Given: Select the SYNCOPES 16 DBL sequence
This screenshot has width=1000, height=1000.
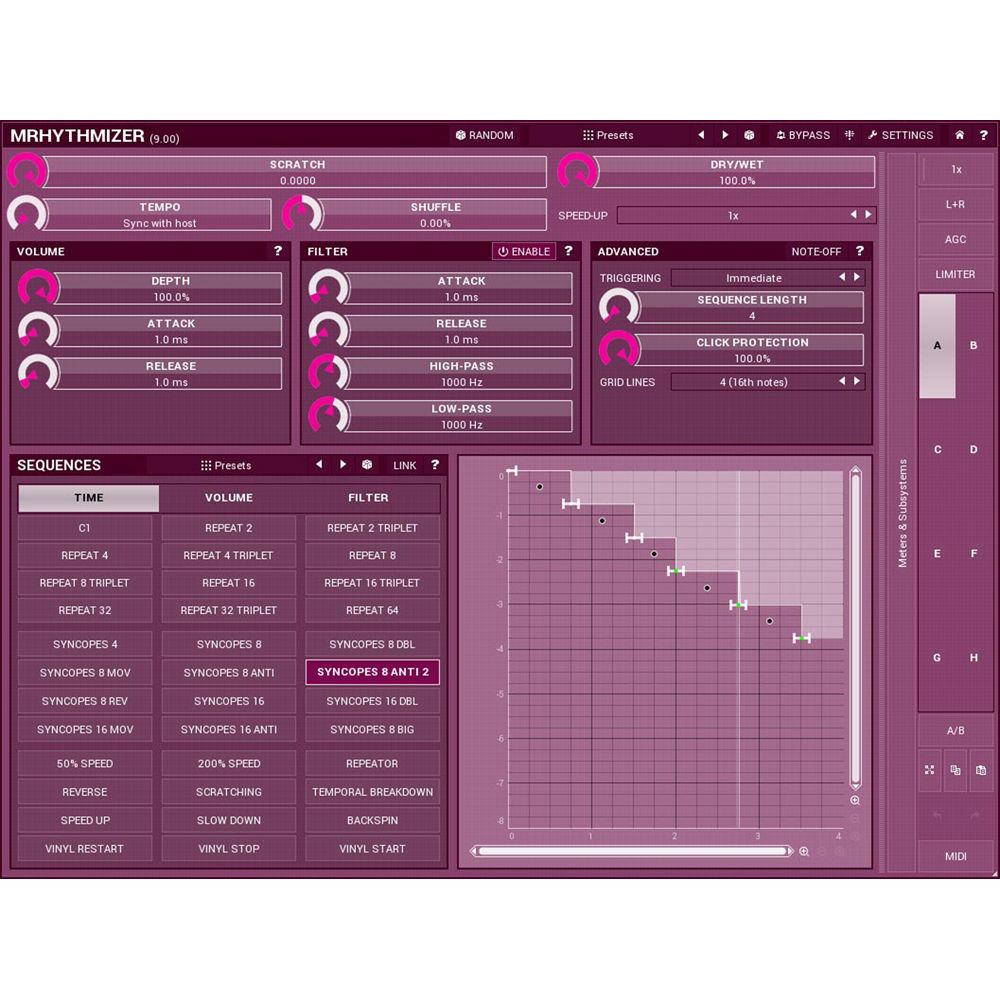Looking at the screenshot, I should [x=372, y=701].
